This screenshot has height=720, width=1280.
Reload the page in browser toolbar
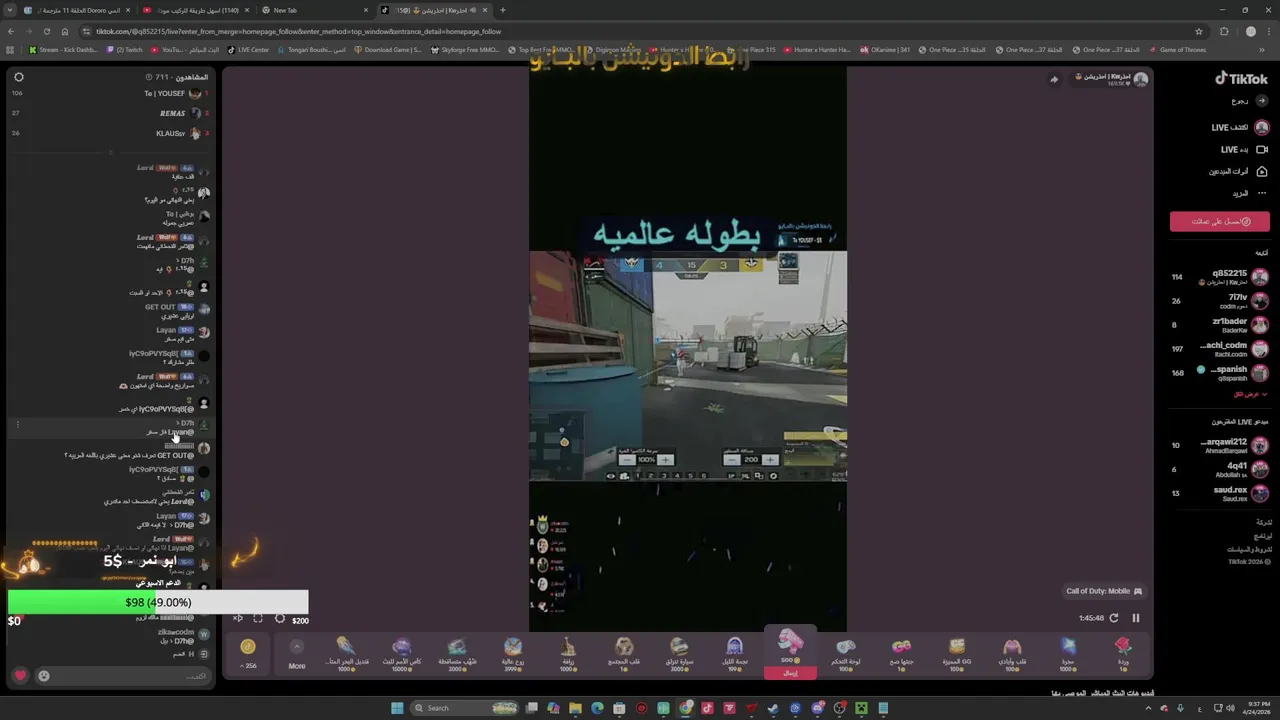pyautogui.click(x=46, y=31)
